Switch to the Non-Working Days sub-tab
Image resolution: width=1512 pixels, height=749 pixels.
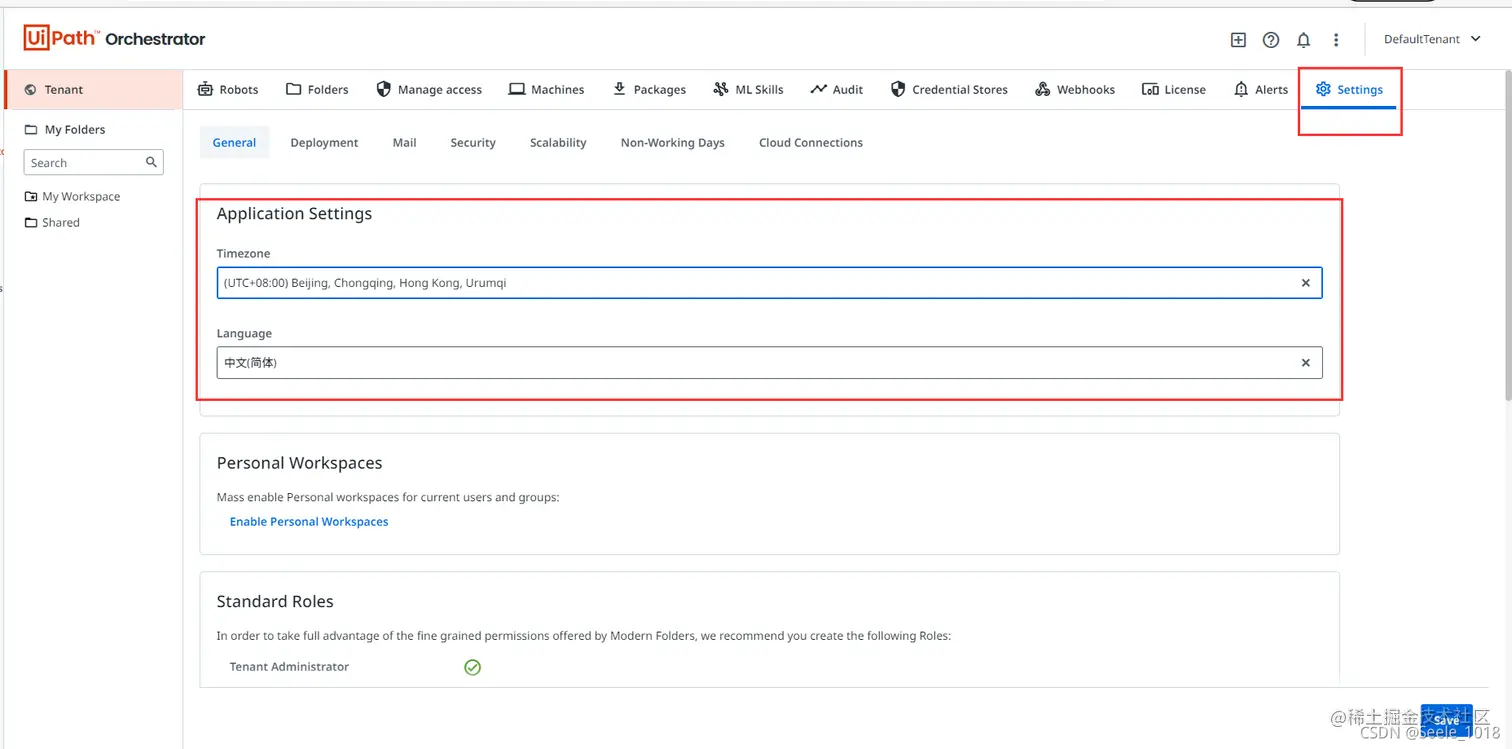tap(672, 143)
